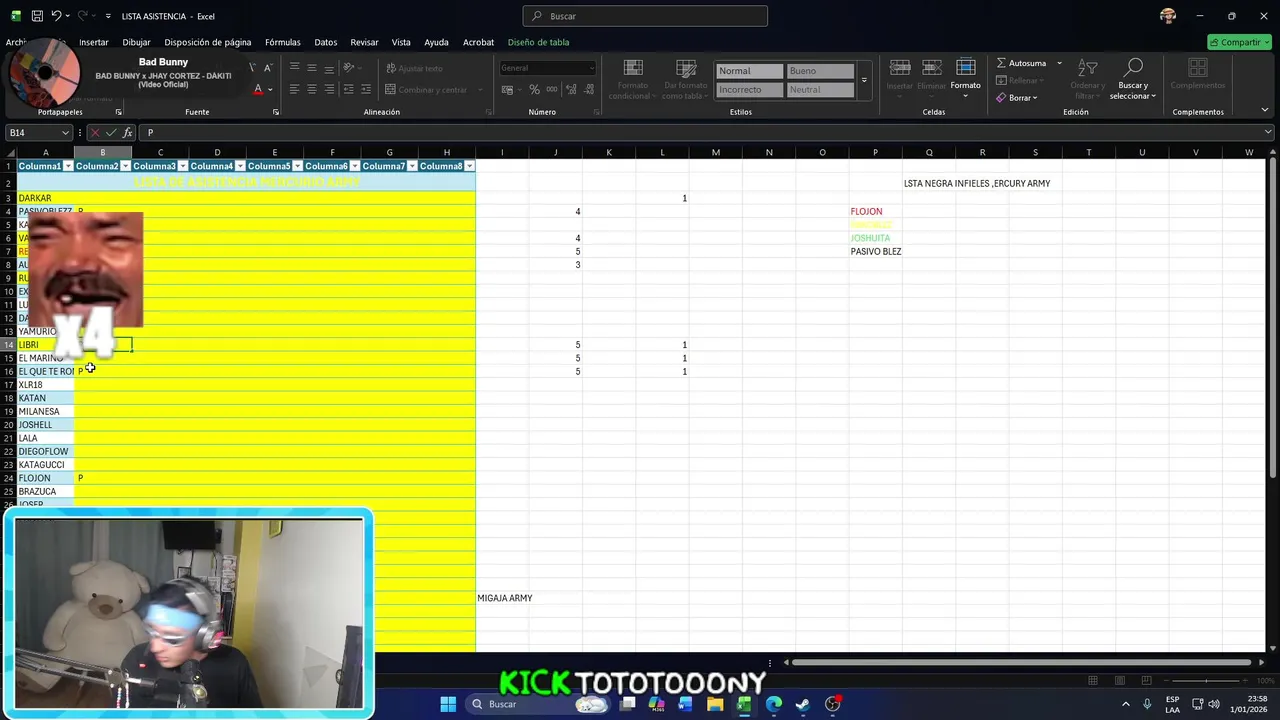This screenshot has height=720, width=1280.
Task: Click the text orientation icon
Action: point(349,68)
